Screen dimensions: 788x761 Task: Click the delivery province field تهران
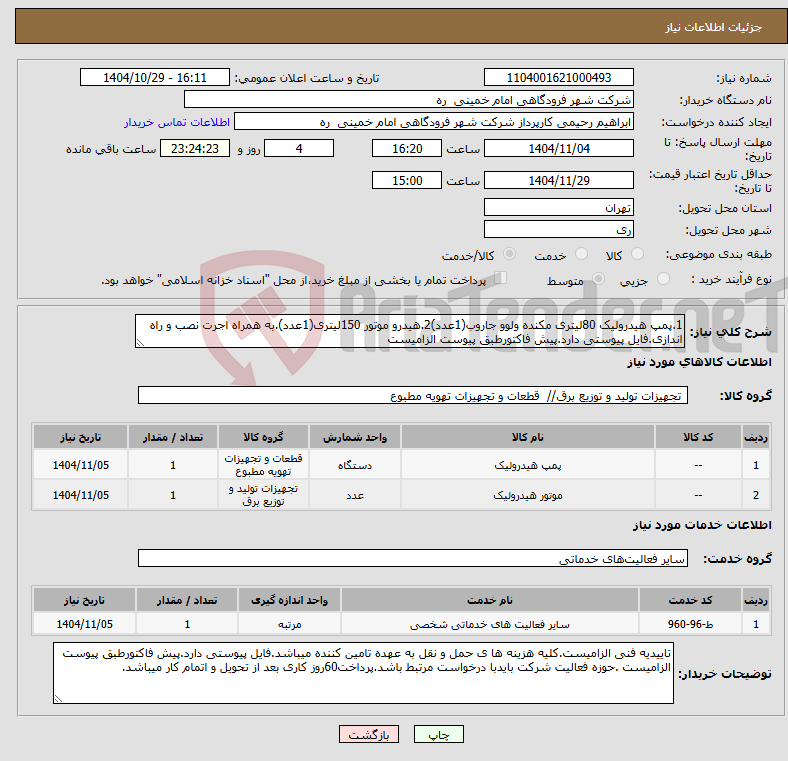click(558, 207)
